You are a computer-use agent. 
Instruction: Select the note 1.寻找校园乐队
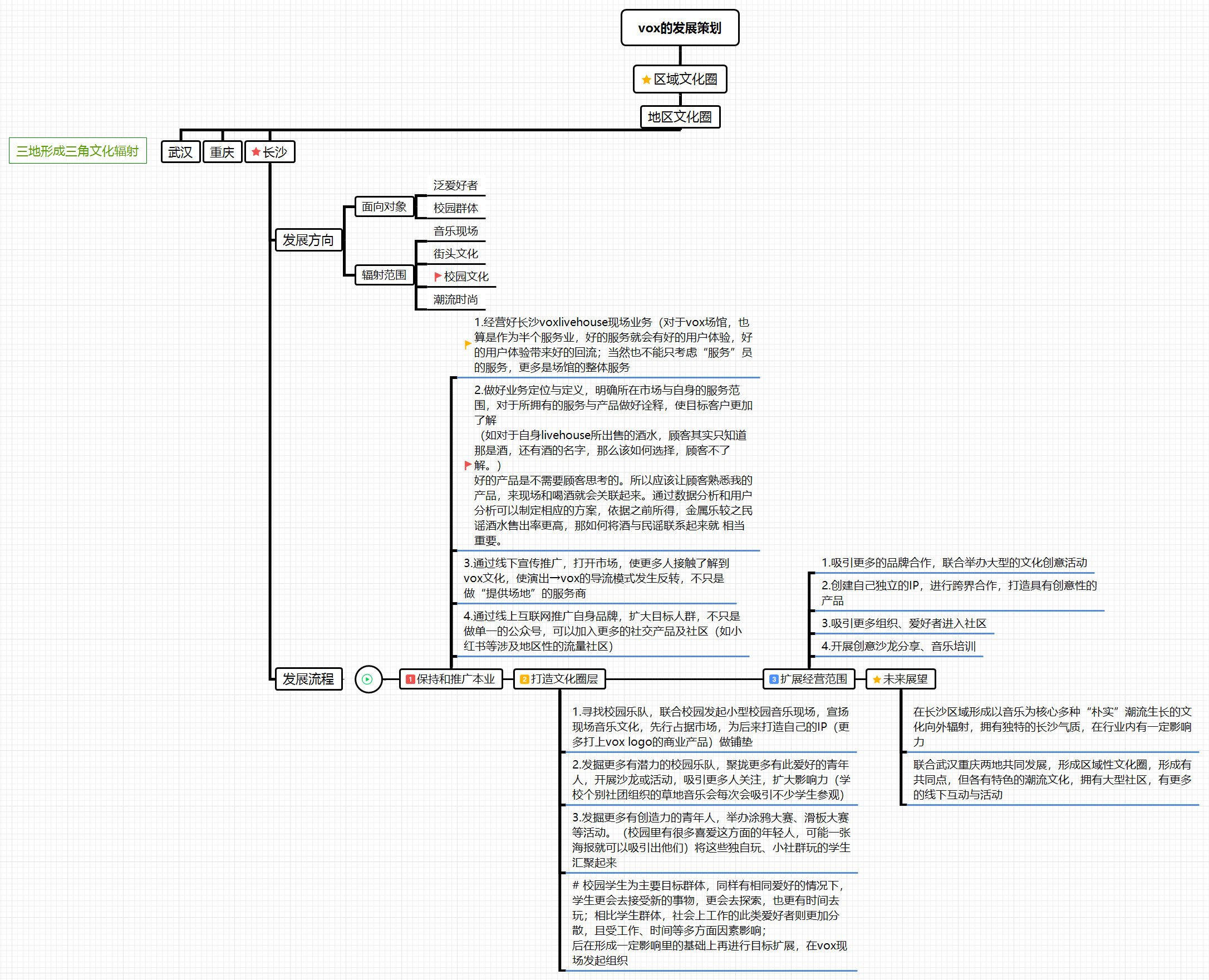pyautogui.click(x=710, y=727)
